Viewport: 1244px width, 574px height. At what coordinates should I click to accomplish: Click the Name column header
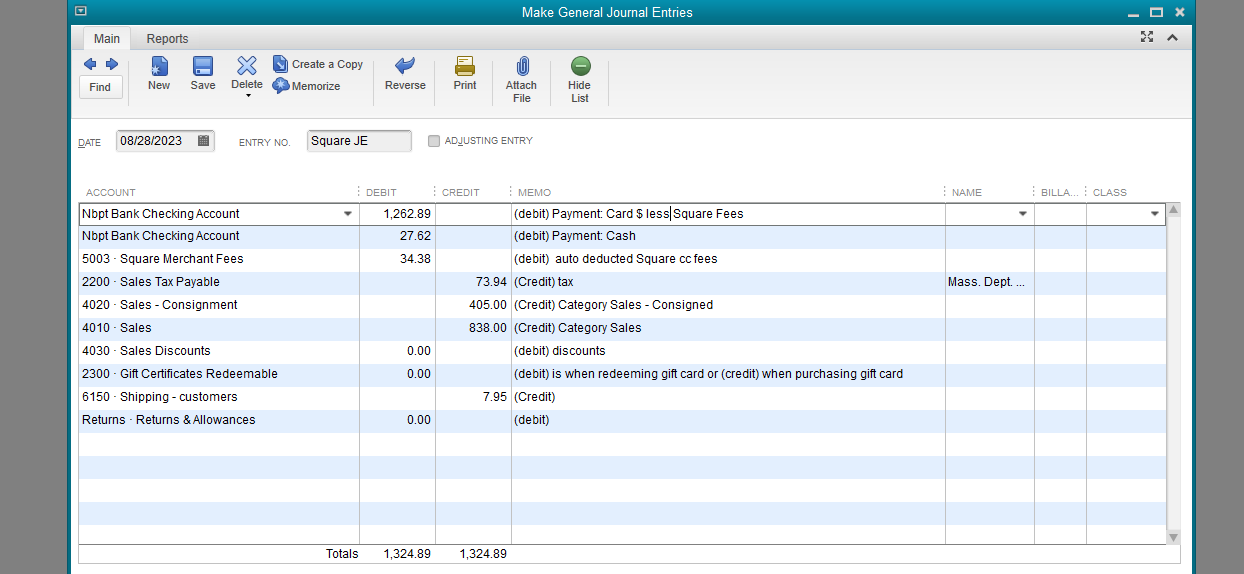tap(967, 192)
